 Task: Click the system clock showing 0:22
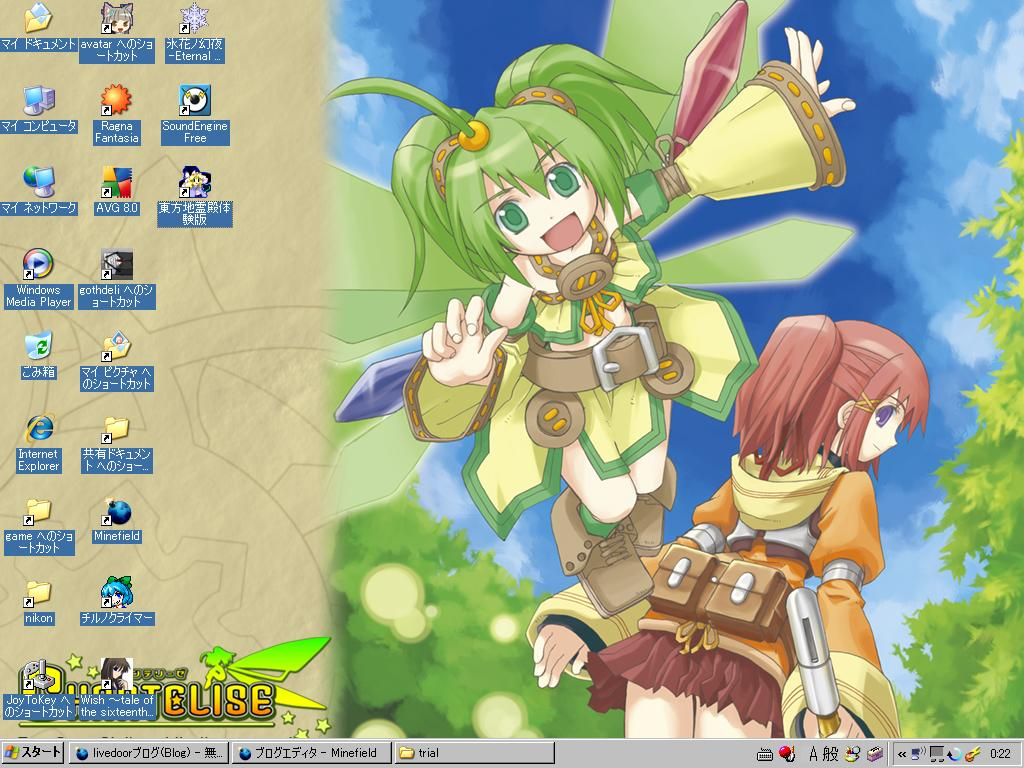pyautogui.click(x=1000, y=754)
